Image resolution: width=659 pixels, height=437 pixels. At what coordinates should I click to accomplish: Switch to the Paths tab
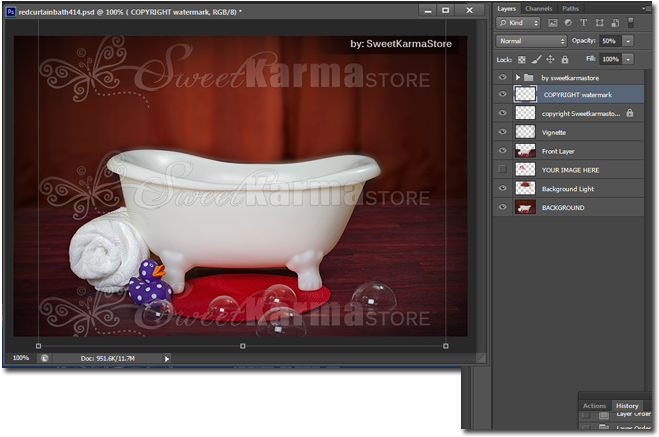570,8
